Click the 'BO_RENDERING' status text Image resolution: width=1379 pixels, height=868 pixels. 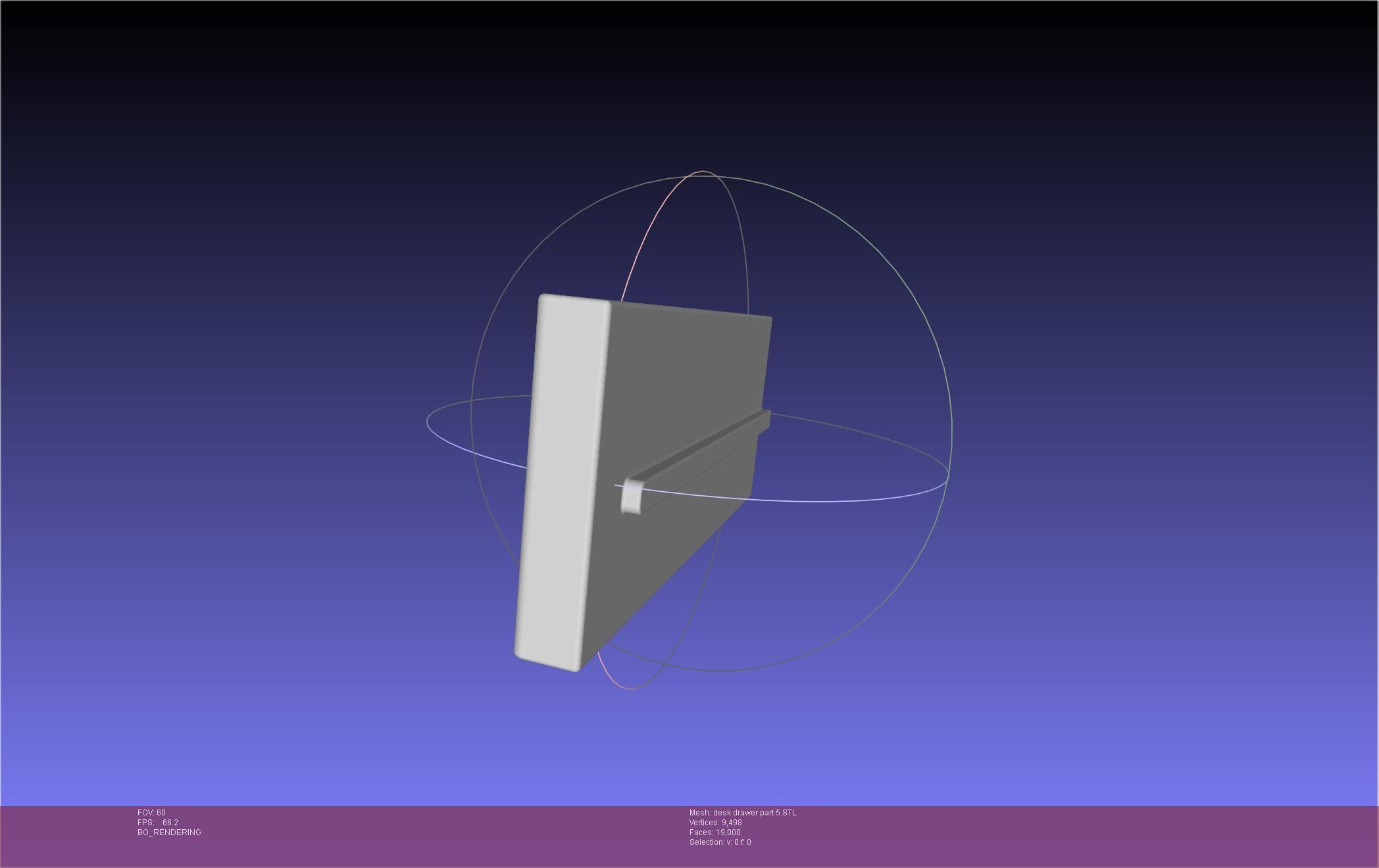pos(169,832)
